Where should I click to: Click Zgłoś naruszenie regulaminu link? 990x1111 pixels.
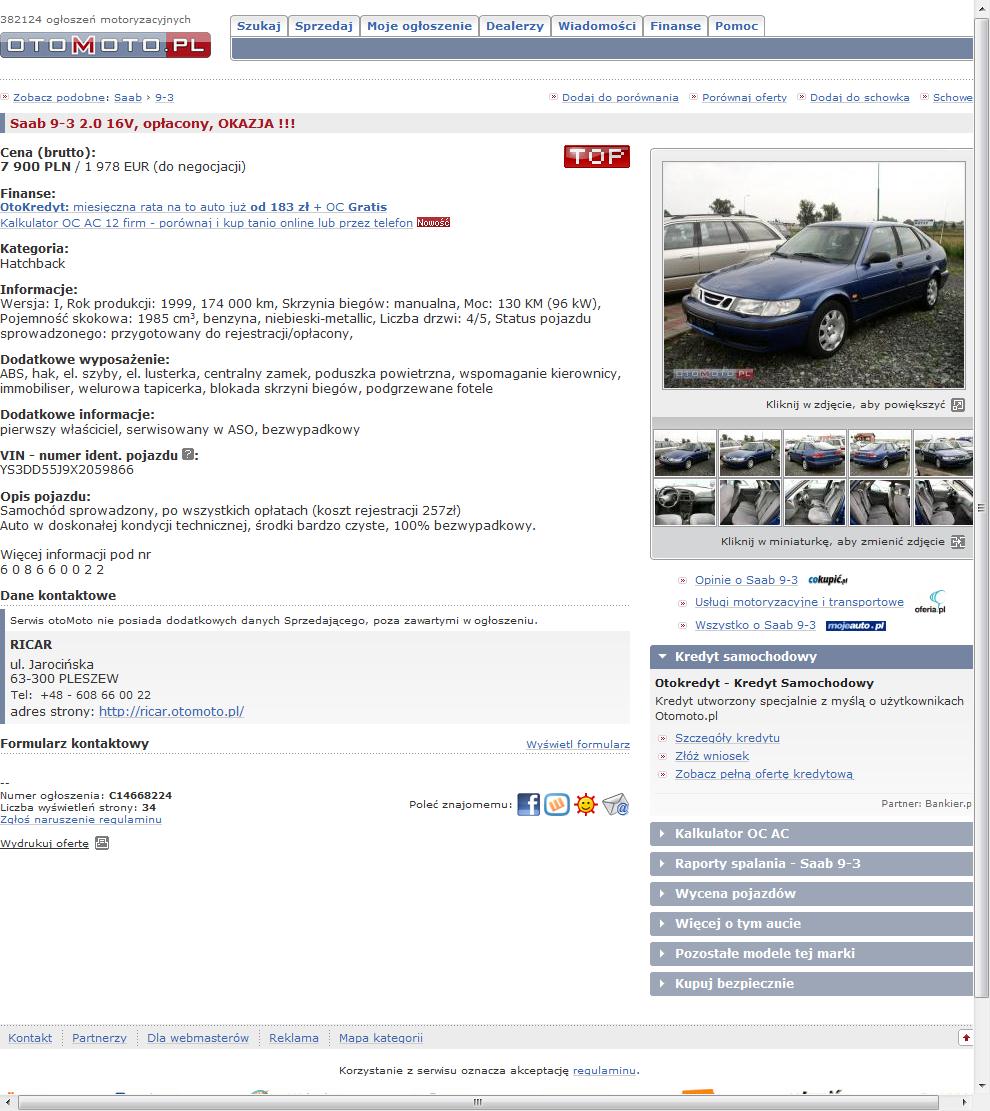point(81,820)
